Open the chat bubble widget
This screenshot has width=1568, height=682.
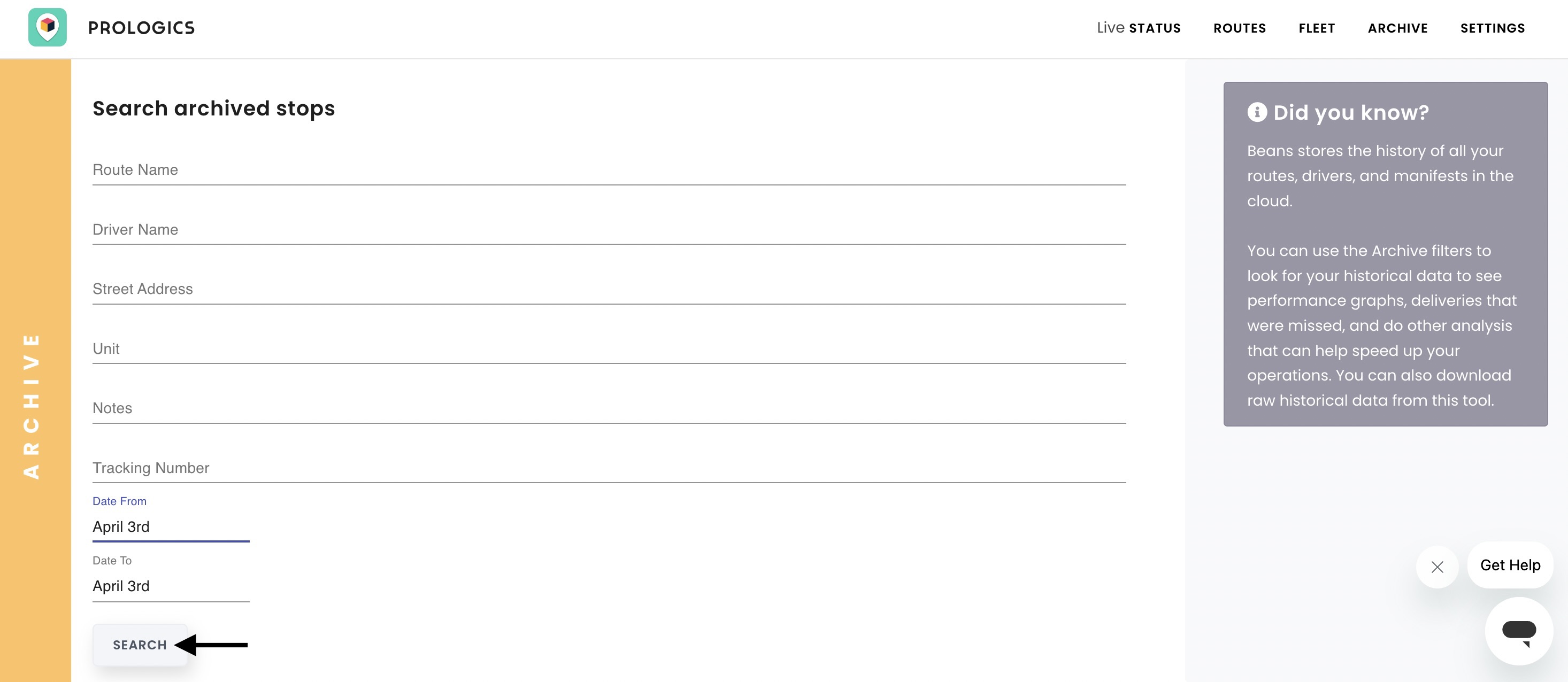[1519, 631]
